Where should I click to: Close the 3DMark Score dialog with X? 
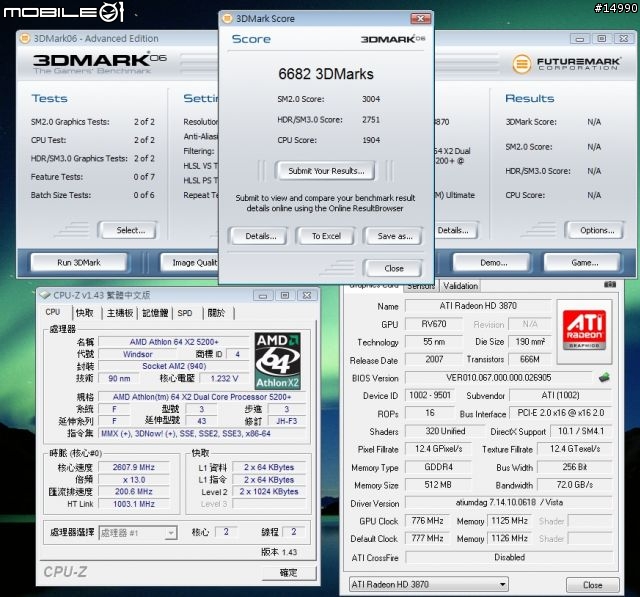click(x=421, y=18)
